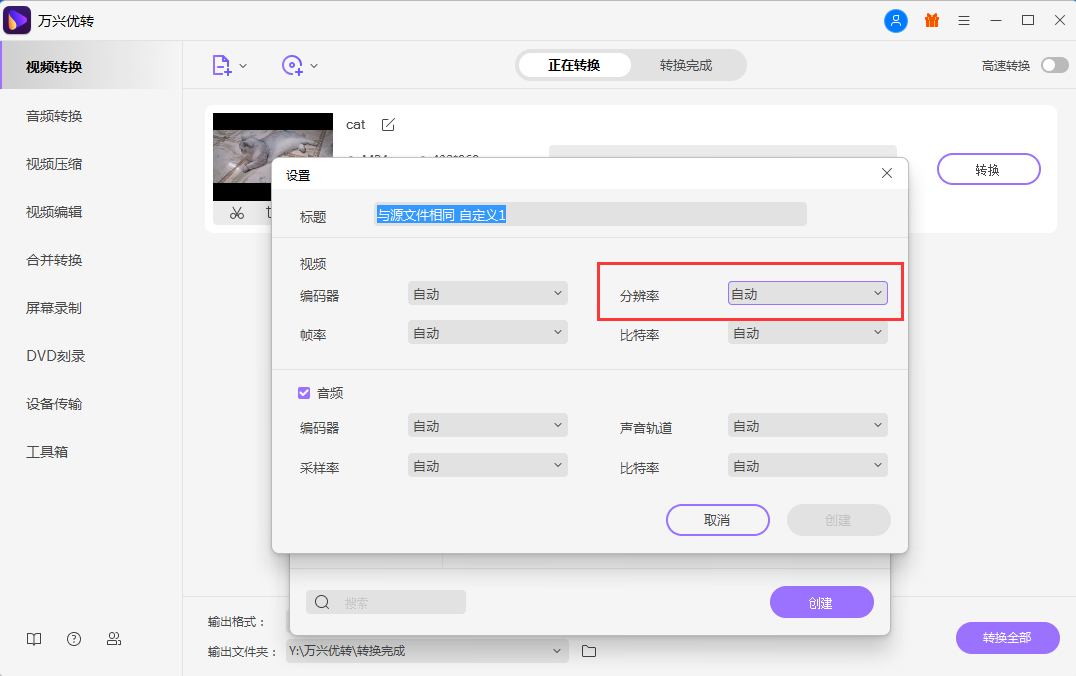The height and width of the screenshot is (676, 1076).
Task: Uncheck the 音频 checkbox
Action: (x=304, y=392)
